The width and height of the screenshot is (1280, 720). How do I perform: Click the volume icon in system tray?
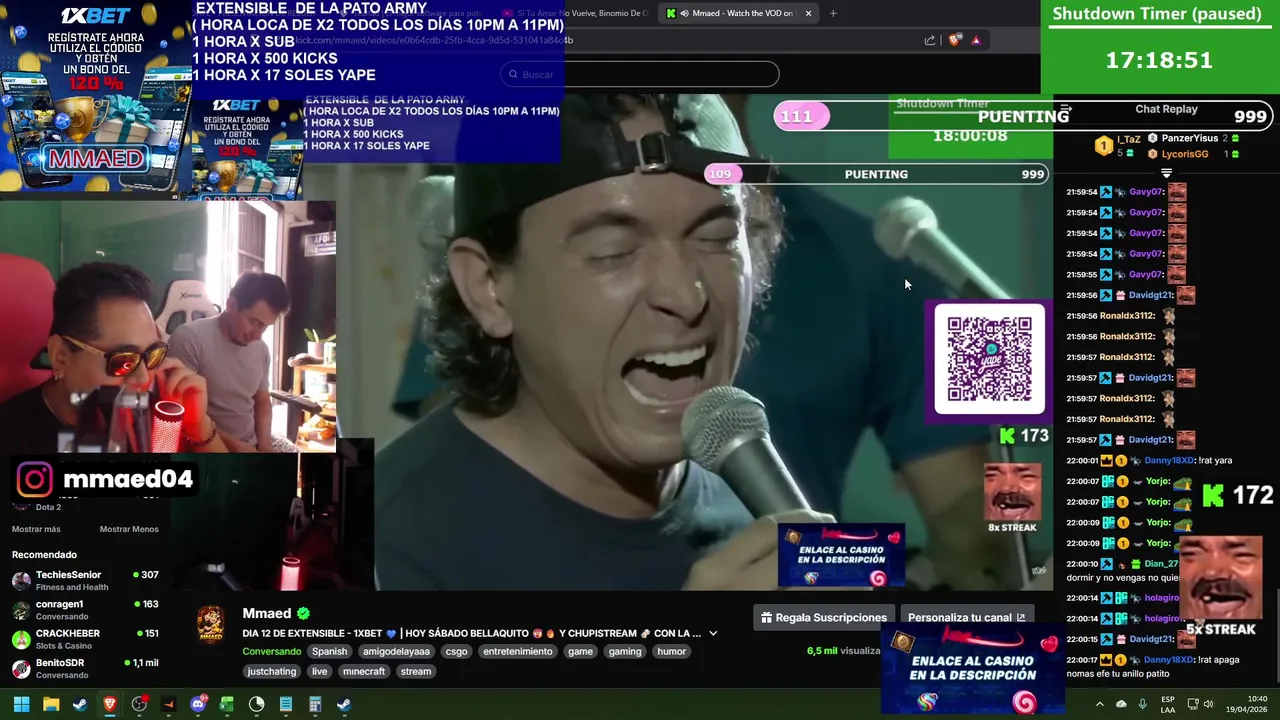pyautogui.click(x=1208, y=704)
